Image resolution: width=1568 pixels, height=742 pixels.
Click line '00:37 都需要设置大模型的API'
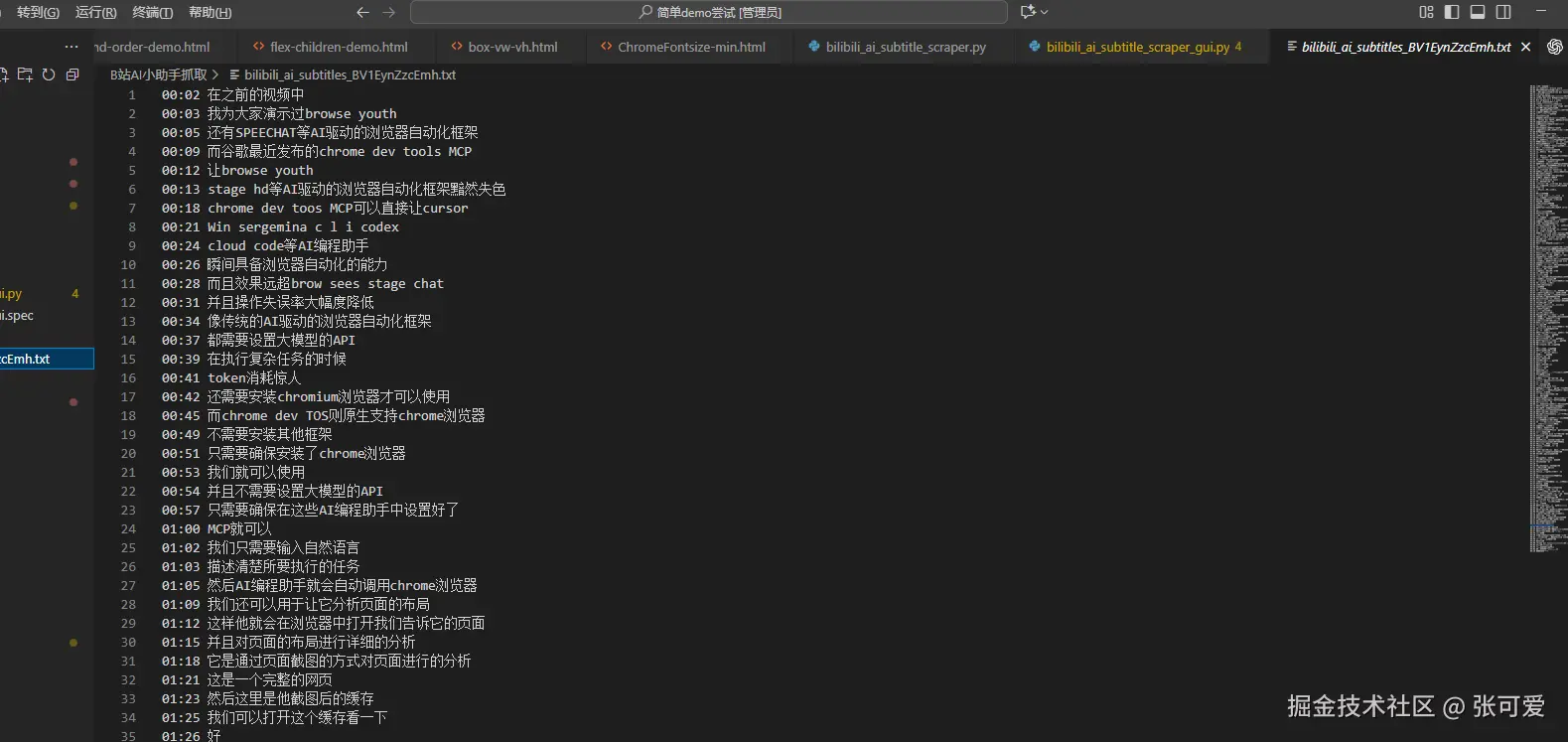point(258,340)
